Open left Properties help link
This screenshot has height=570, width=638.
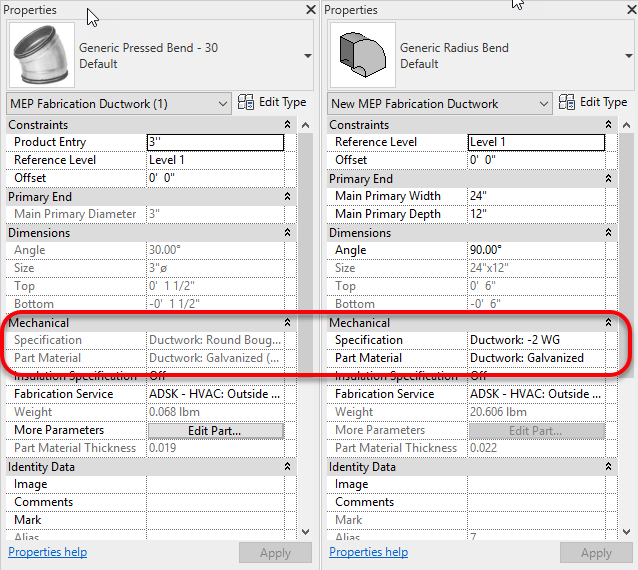(x=48, y=552)
